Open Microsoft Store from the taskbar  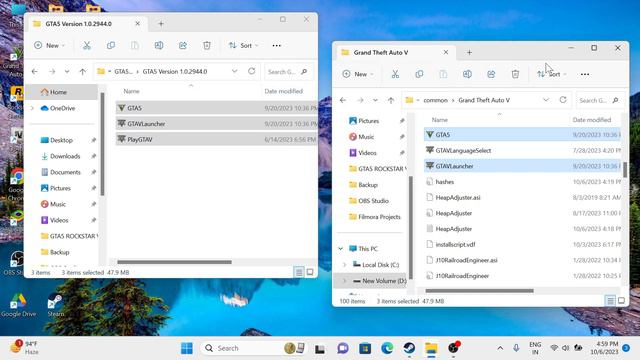(x=365, y=348)
